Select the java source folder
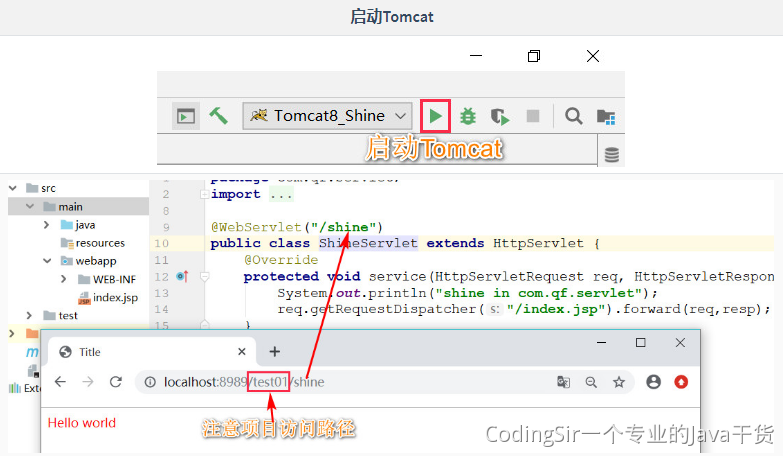This screenshot has height=456, width=783. [x=78, y=225]
